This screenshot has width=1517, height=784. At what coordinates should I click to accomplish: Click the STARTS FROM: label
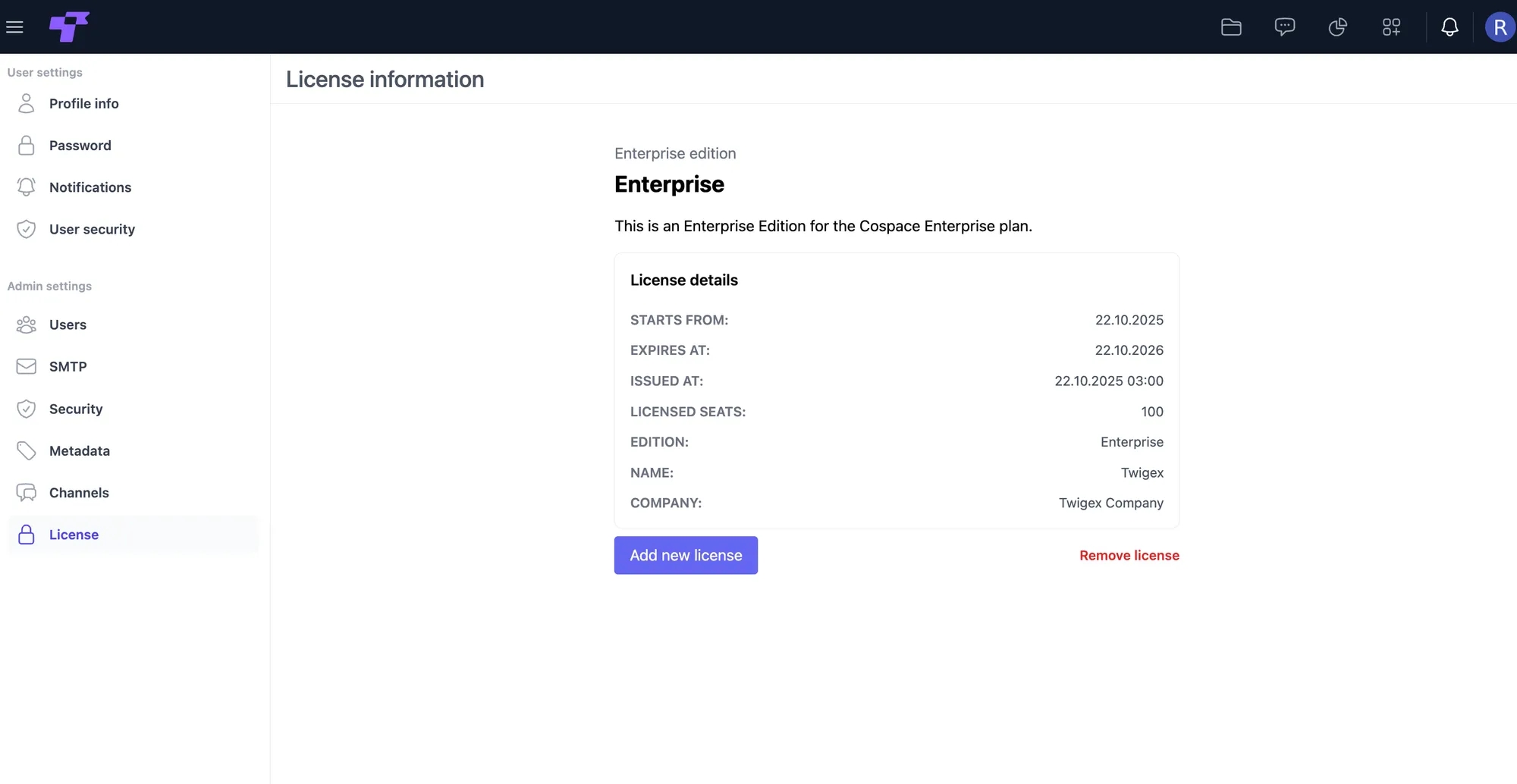[679, 320]
